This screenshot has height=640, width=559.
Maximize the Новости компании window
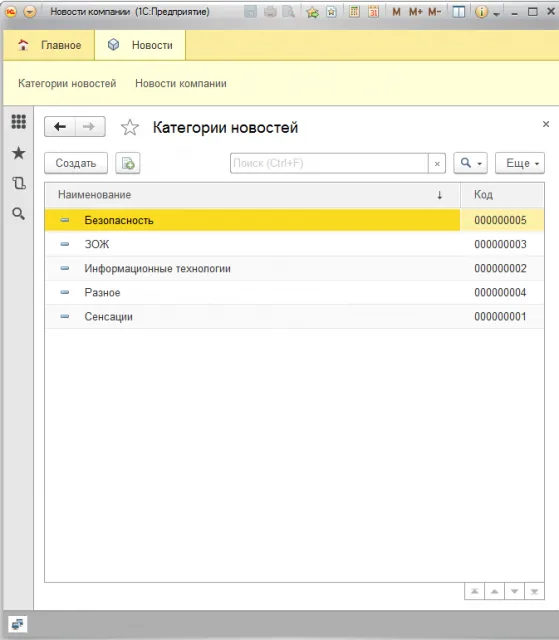click(x=532, y=12)
